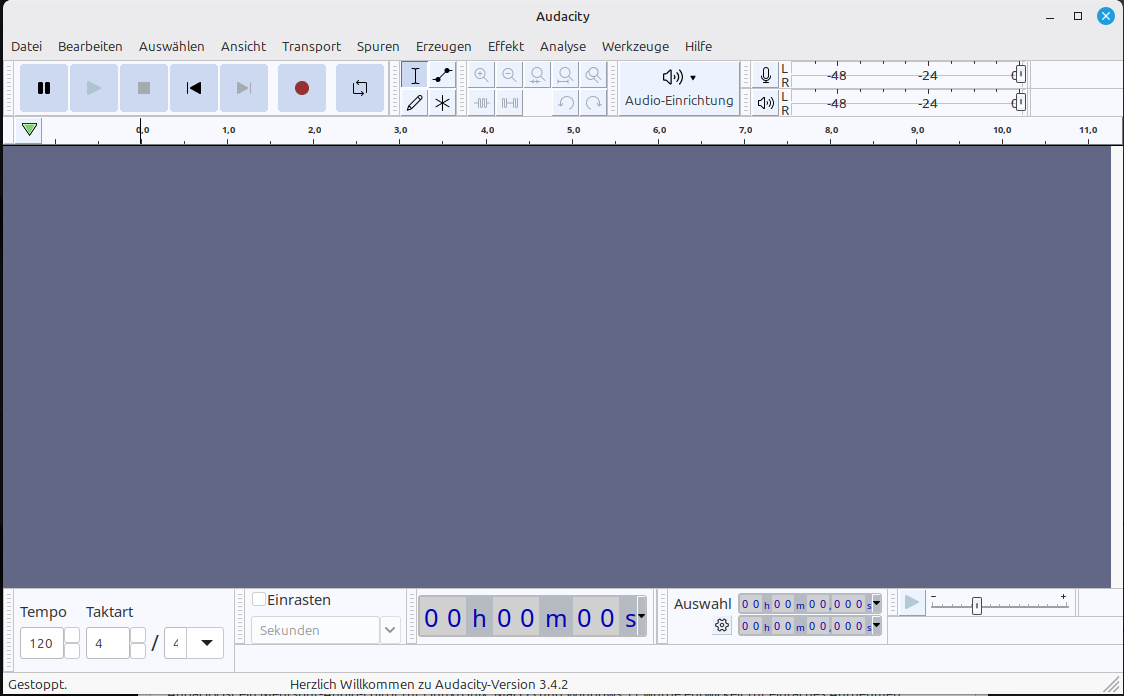Toggle the Loop button
1124x696 pixels.
click(360, 88)
